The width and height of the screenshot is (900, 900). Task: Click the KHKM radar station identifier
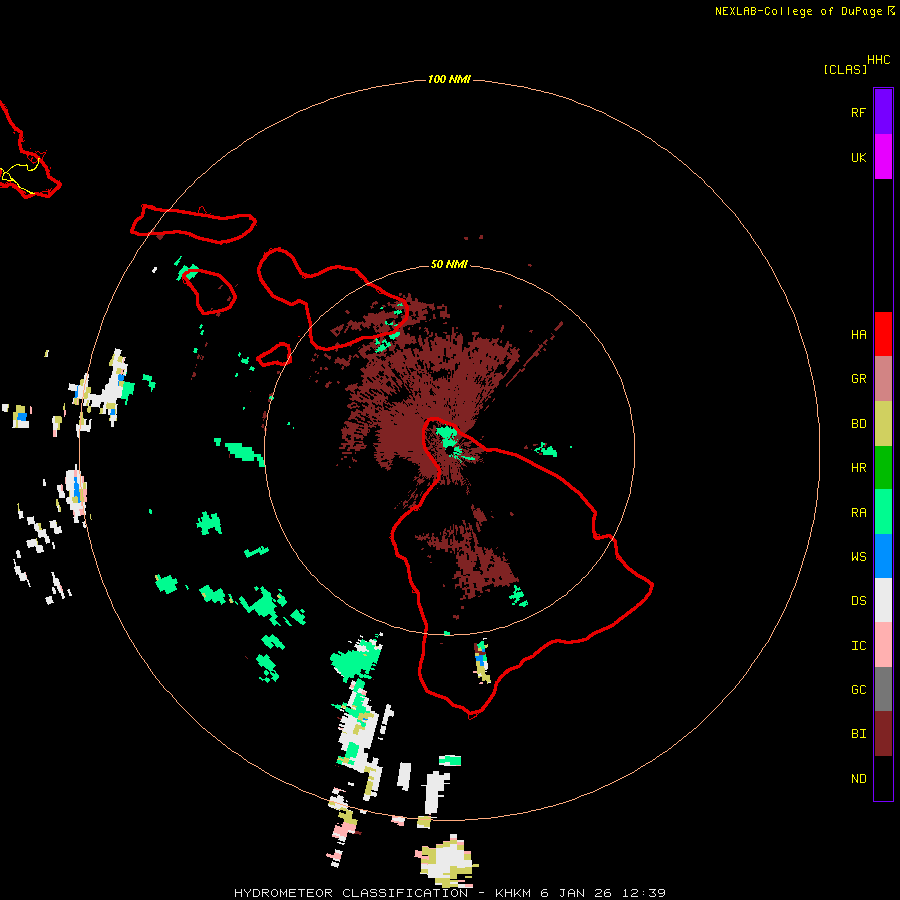513,893
